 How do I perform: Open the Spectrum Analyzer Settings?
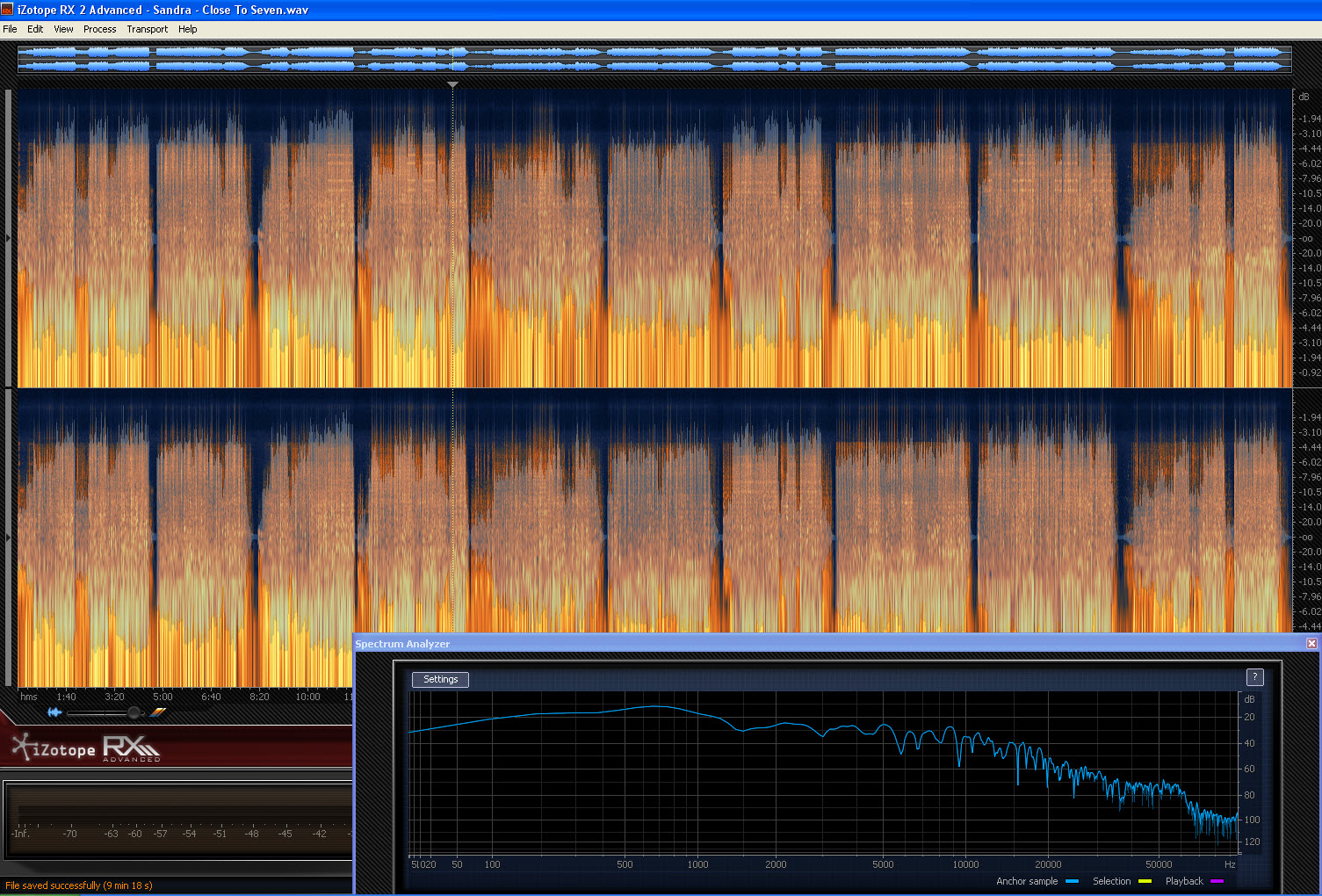440,679
